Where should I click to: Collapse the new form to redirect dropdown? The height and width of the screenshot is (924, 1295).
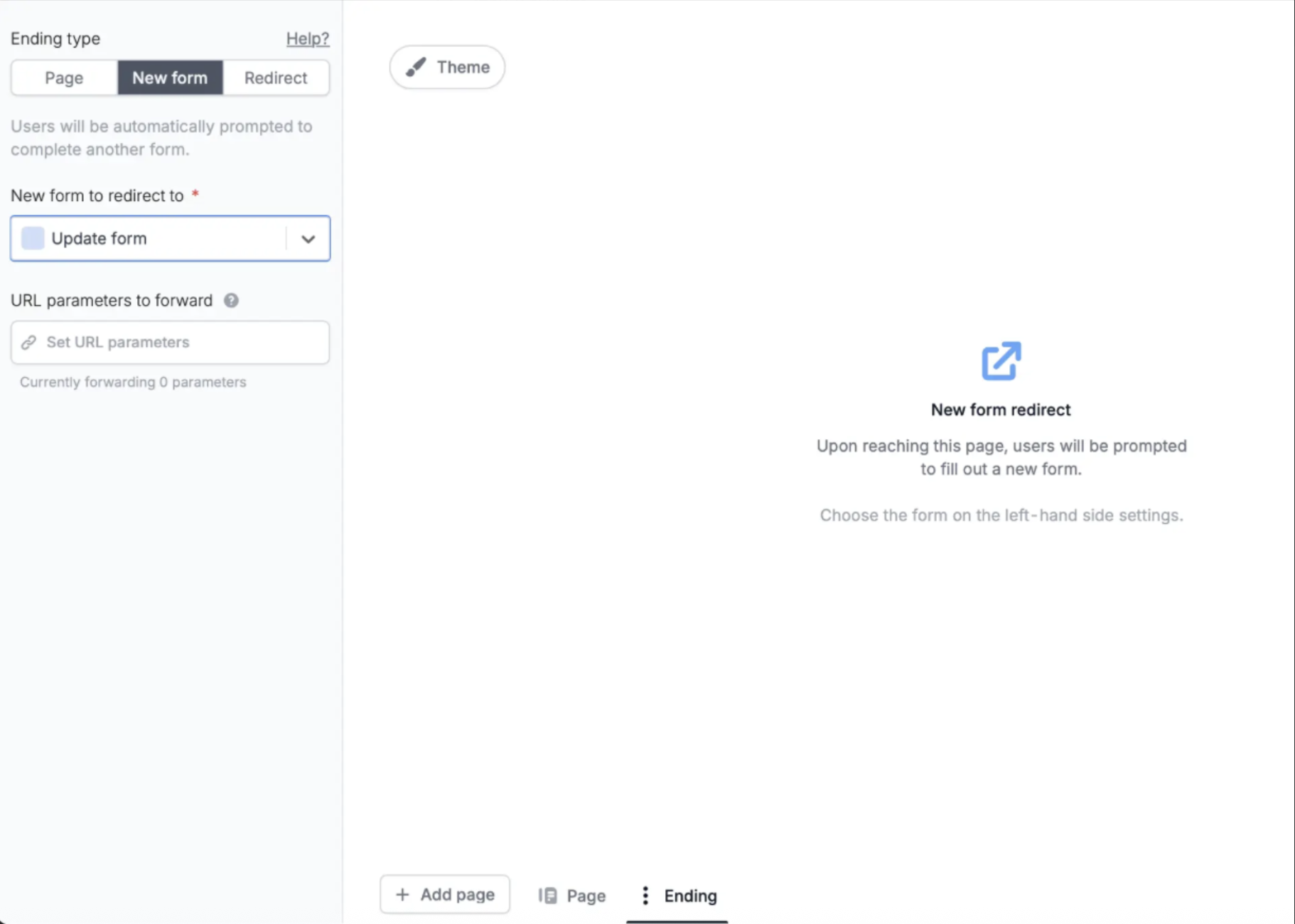308,239
